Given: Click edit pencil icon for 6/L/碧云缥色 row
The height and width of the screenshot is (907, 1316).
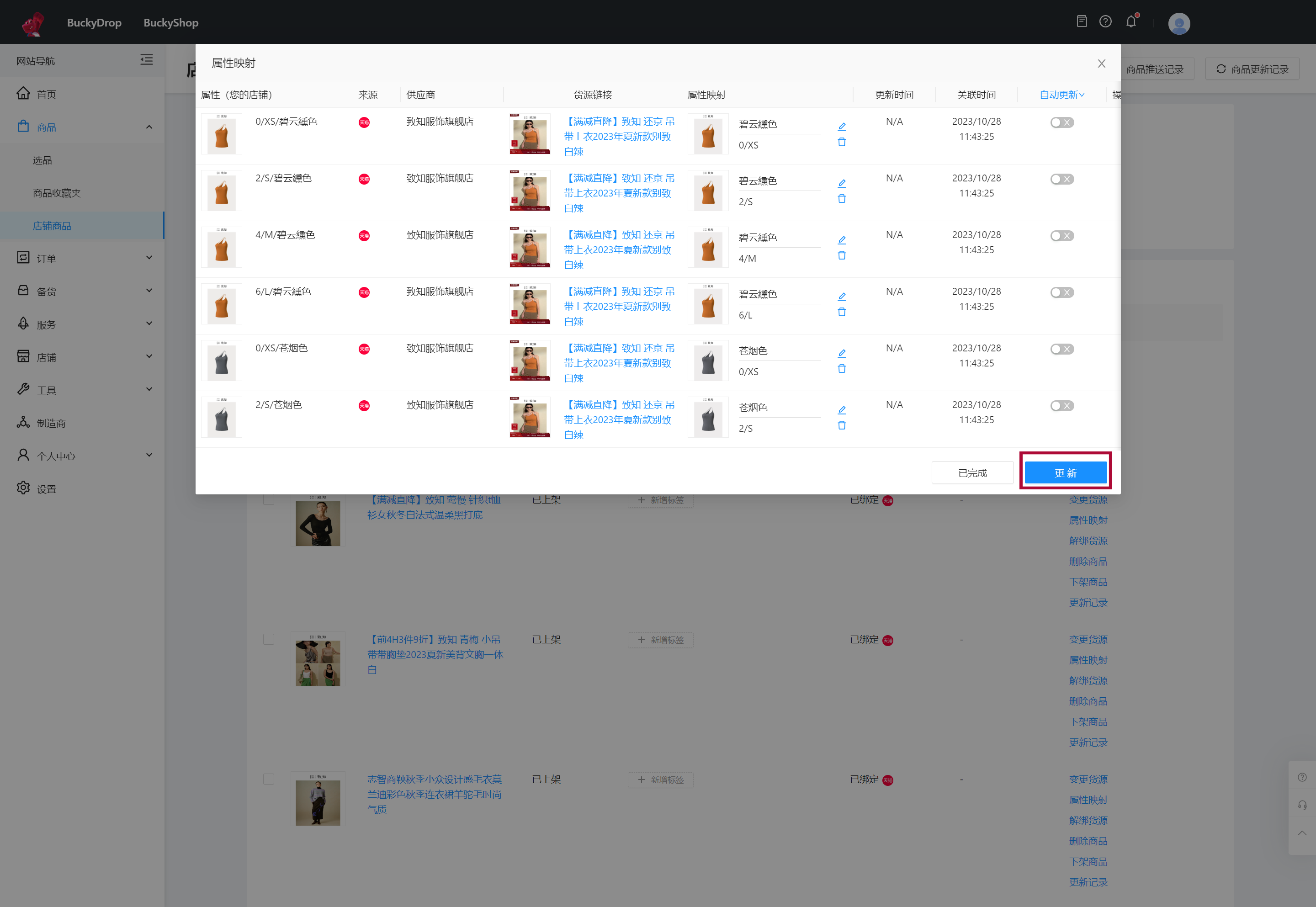Looking at the screenshot, I should coord(842,296).
